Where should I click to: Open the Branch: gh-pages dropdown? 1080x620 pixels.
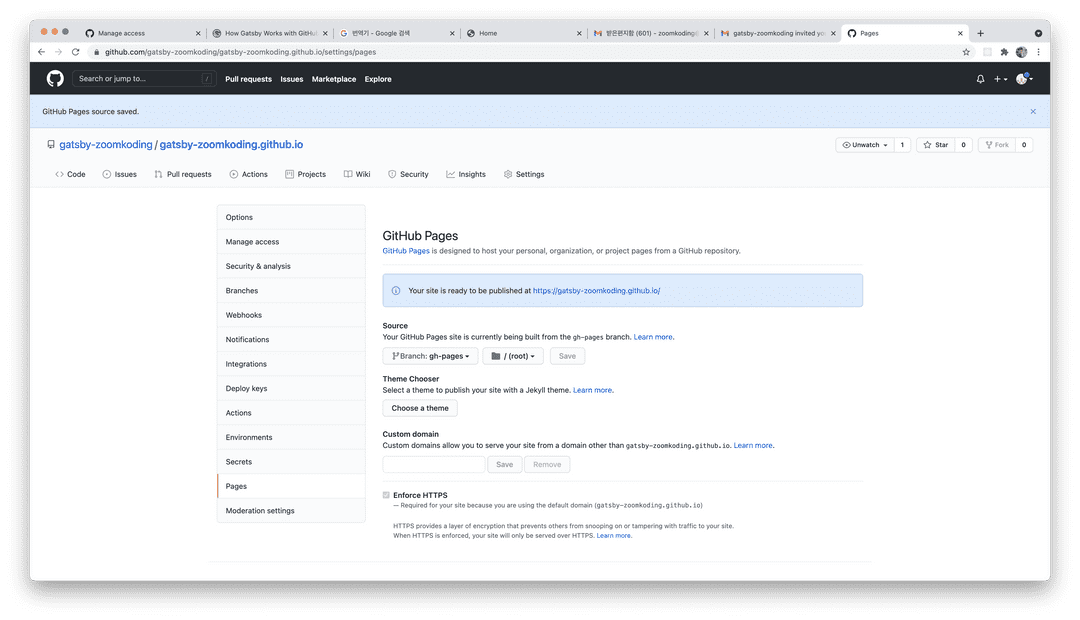pos(430,356)
